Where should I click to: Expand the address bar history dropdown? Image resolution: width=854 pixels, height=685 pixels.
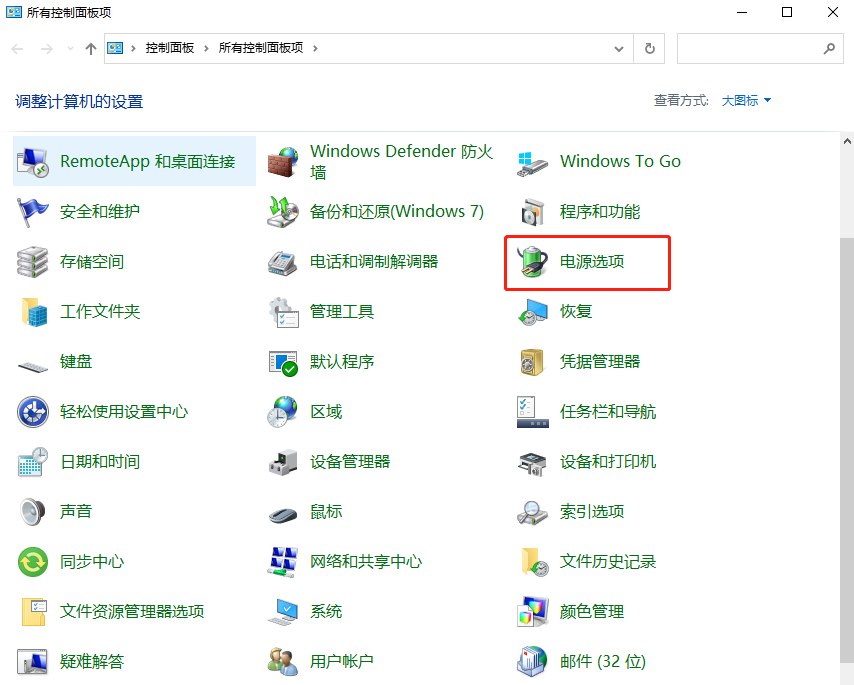[618, 48]
